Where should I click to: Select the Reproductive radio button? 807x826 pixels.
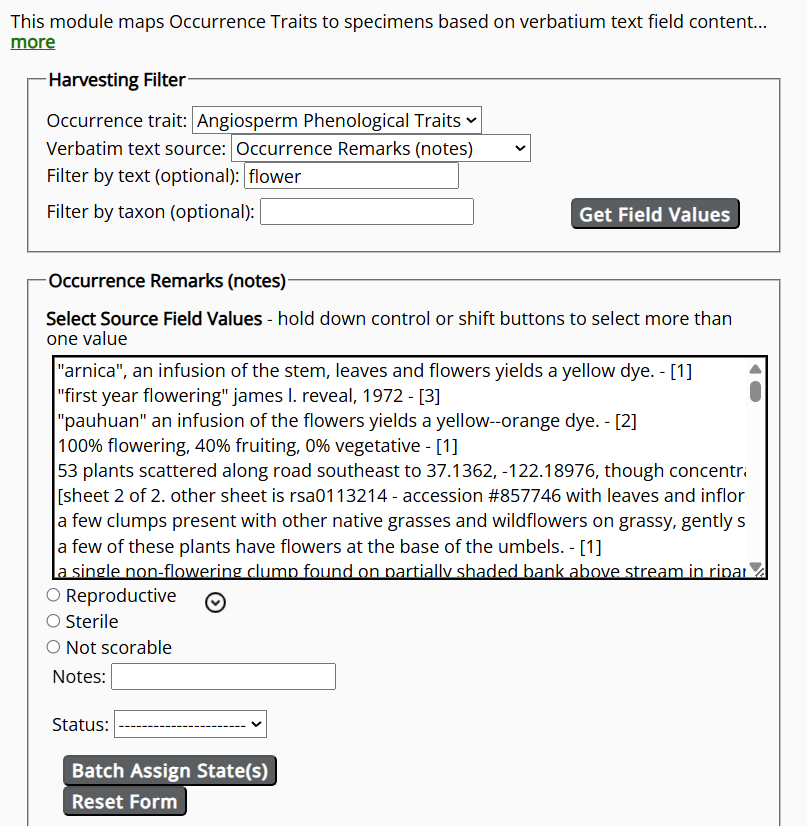(52, 594)
